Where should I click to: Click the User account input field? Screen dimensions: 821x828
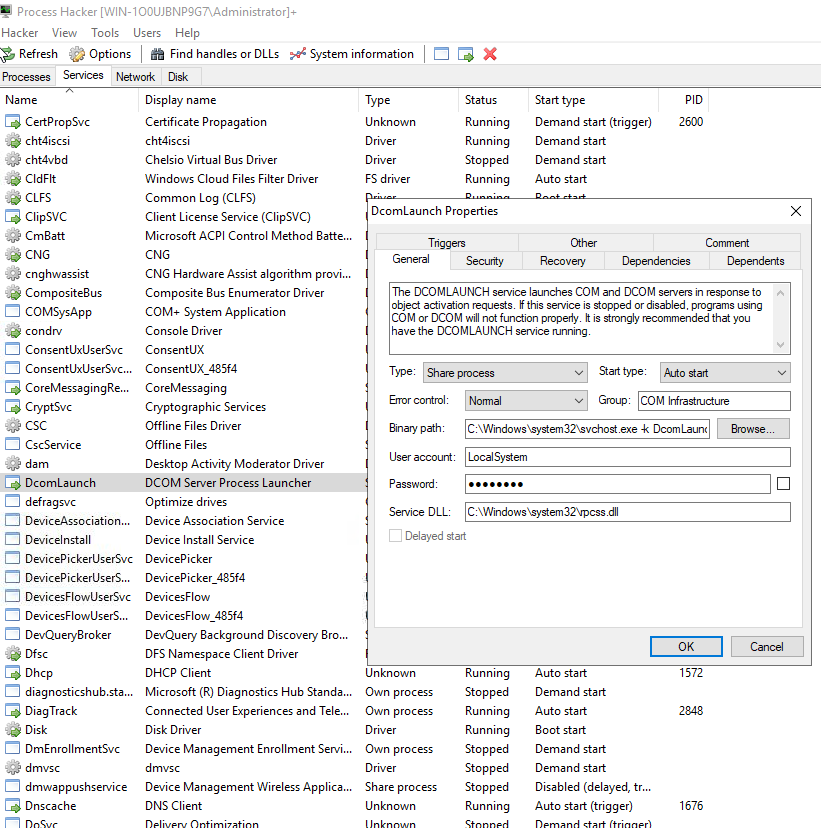627,457
